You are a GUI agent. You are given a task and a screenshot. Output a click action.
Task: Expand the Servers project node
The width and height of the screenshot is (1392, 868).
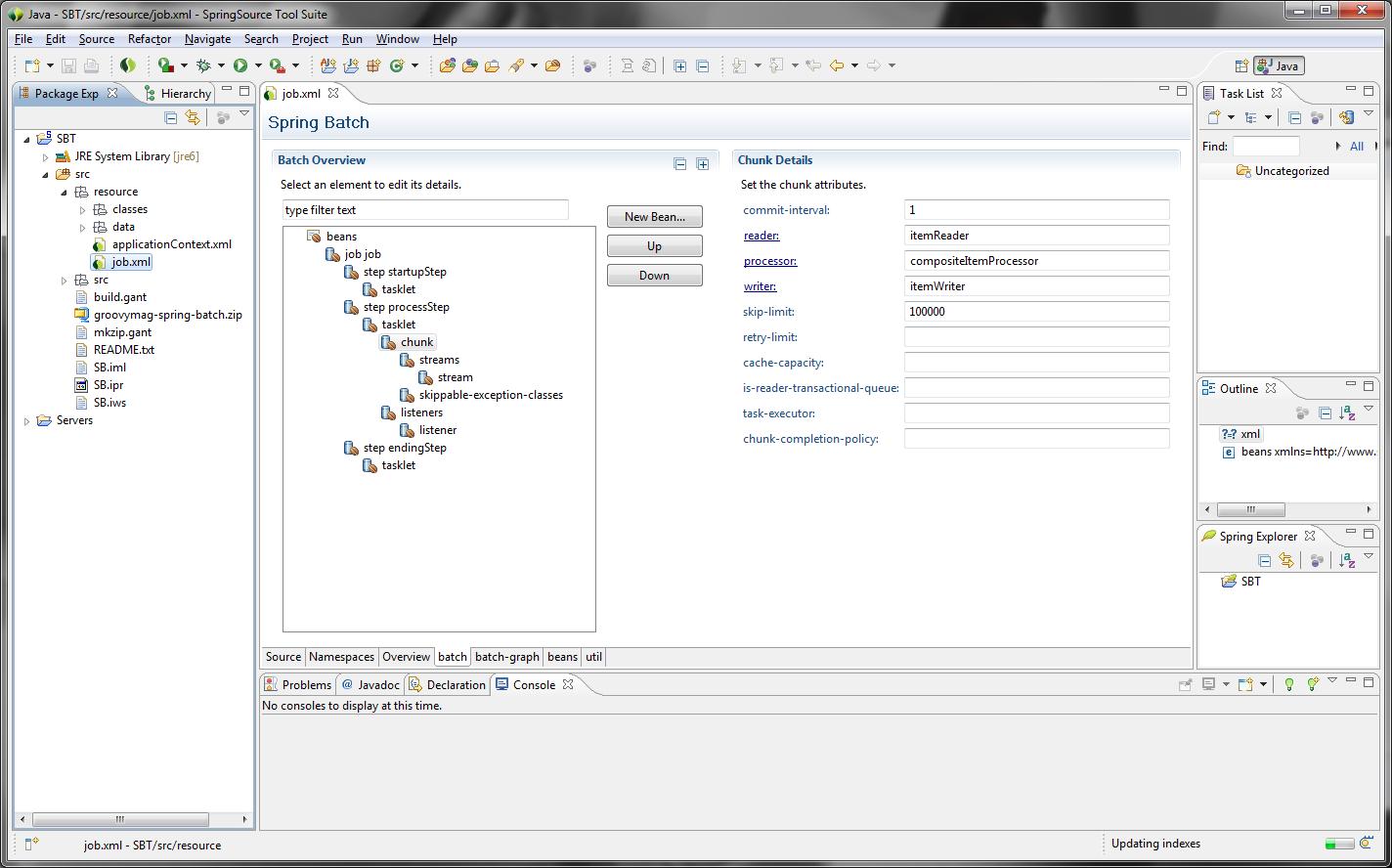(x=27, y=420)
